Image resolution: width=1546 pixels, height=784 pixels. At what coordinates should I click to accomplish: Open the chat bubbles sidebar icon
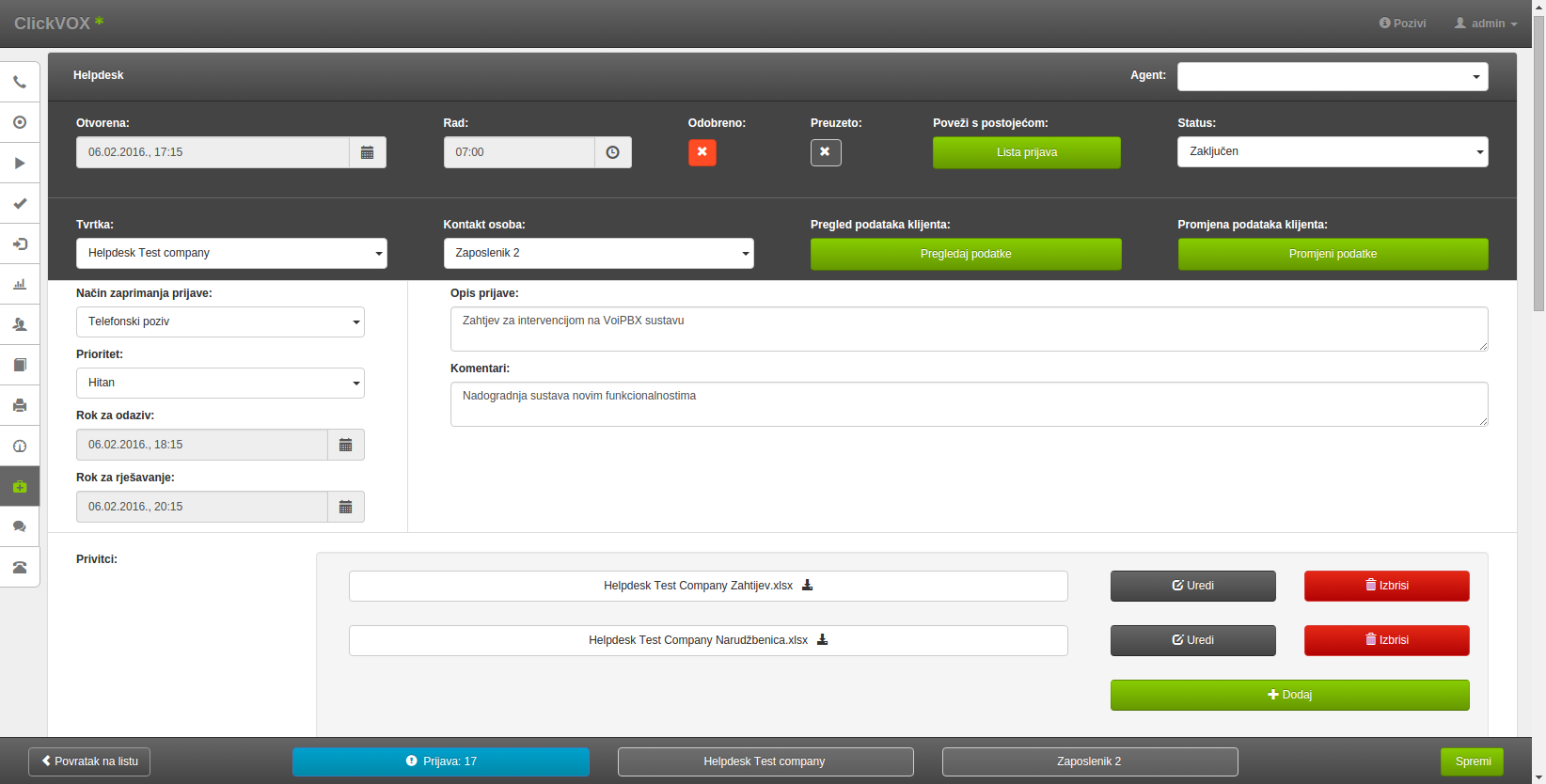[20, 526]
